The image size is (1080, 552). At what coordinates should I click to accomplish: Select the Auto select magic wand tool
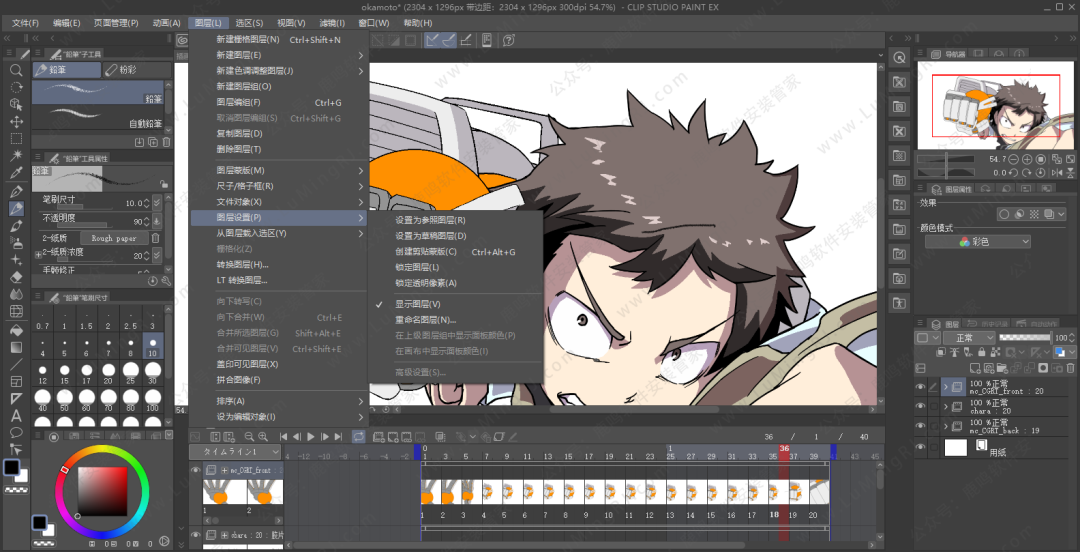click(x=17, y=155)
